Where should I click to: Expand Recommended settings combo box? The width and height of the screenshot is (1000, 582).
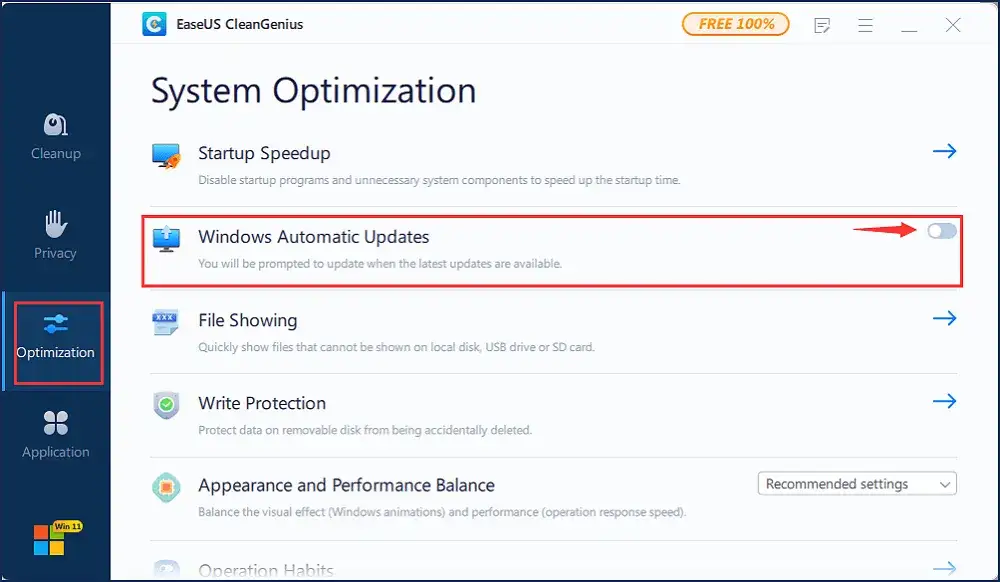pos(944,483)
